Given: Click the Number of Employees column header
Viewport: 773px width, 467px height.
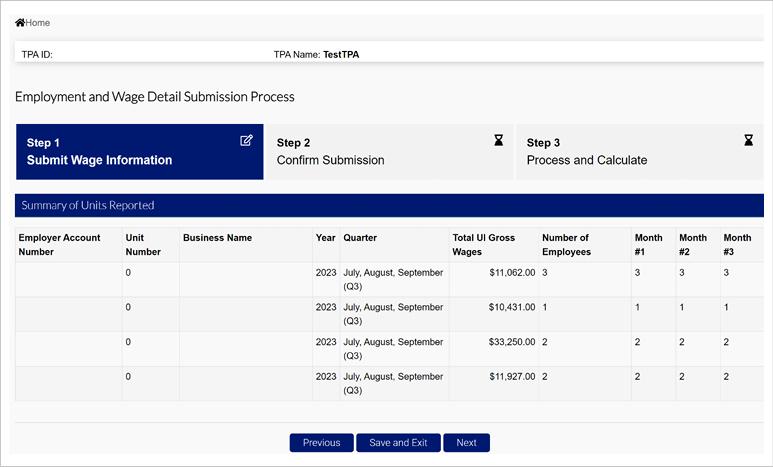Looking at the screenshot, I should tap(566, 245).
